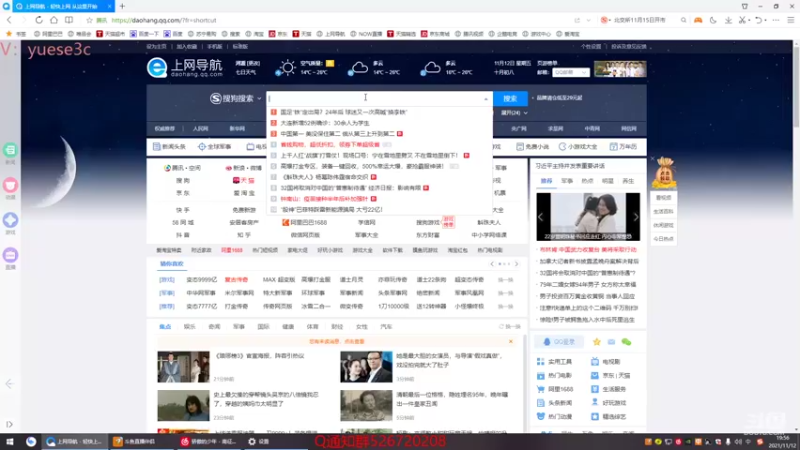Open a new browser tab
Screen dimensions: 800x450
[x=122, y=6]
